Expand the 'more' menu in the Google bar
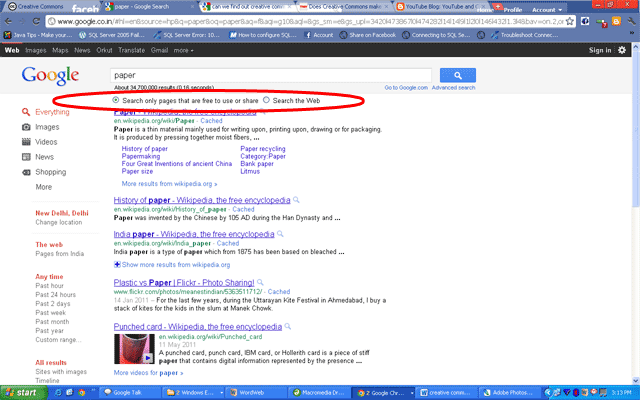 [184, 50]
